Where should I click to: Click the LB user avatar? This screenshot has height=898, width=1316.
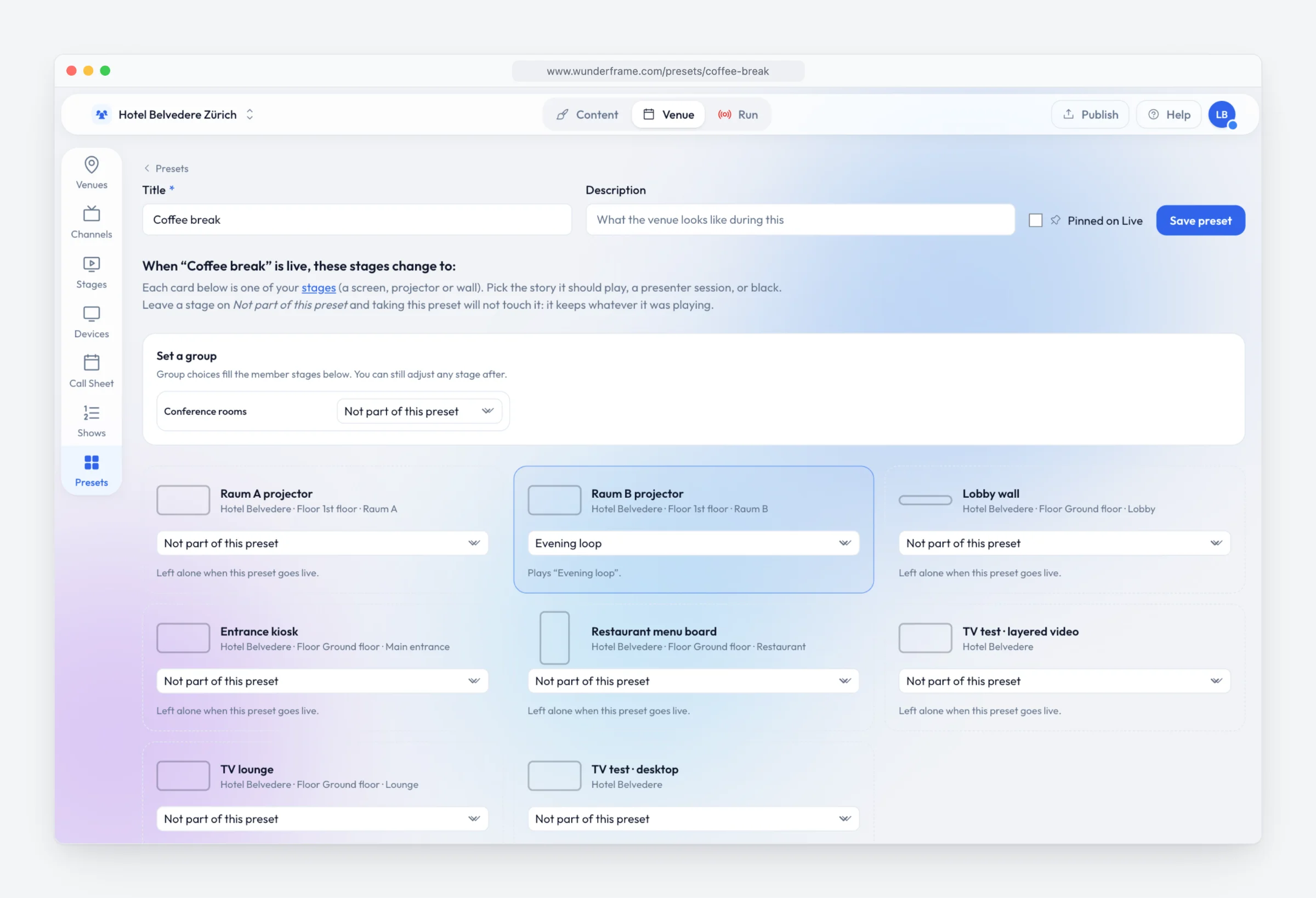pos(1222,115)
